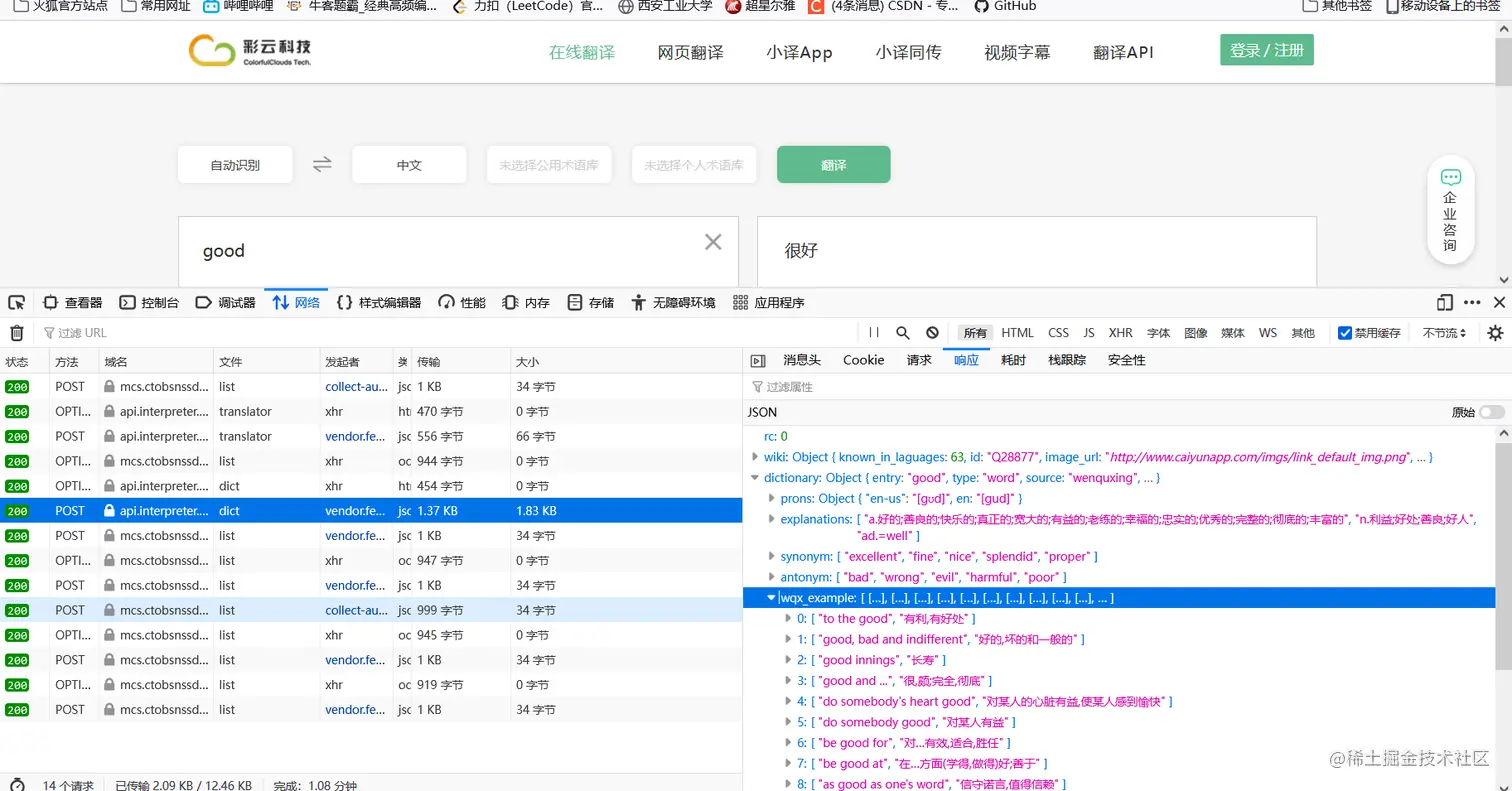
Task: Close the developer tools panel
Action: 1499,302
